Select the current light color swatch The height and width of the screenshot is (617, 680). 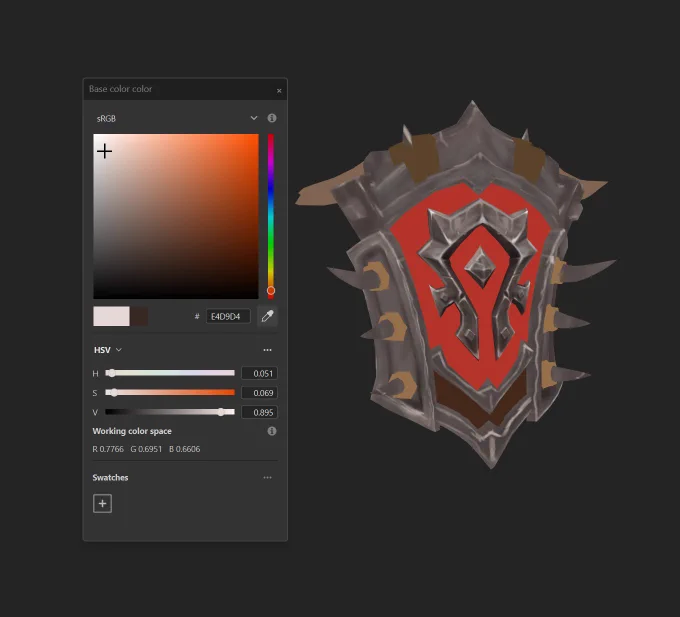(111, 316)
